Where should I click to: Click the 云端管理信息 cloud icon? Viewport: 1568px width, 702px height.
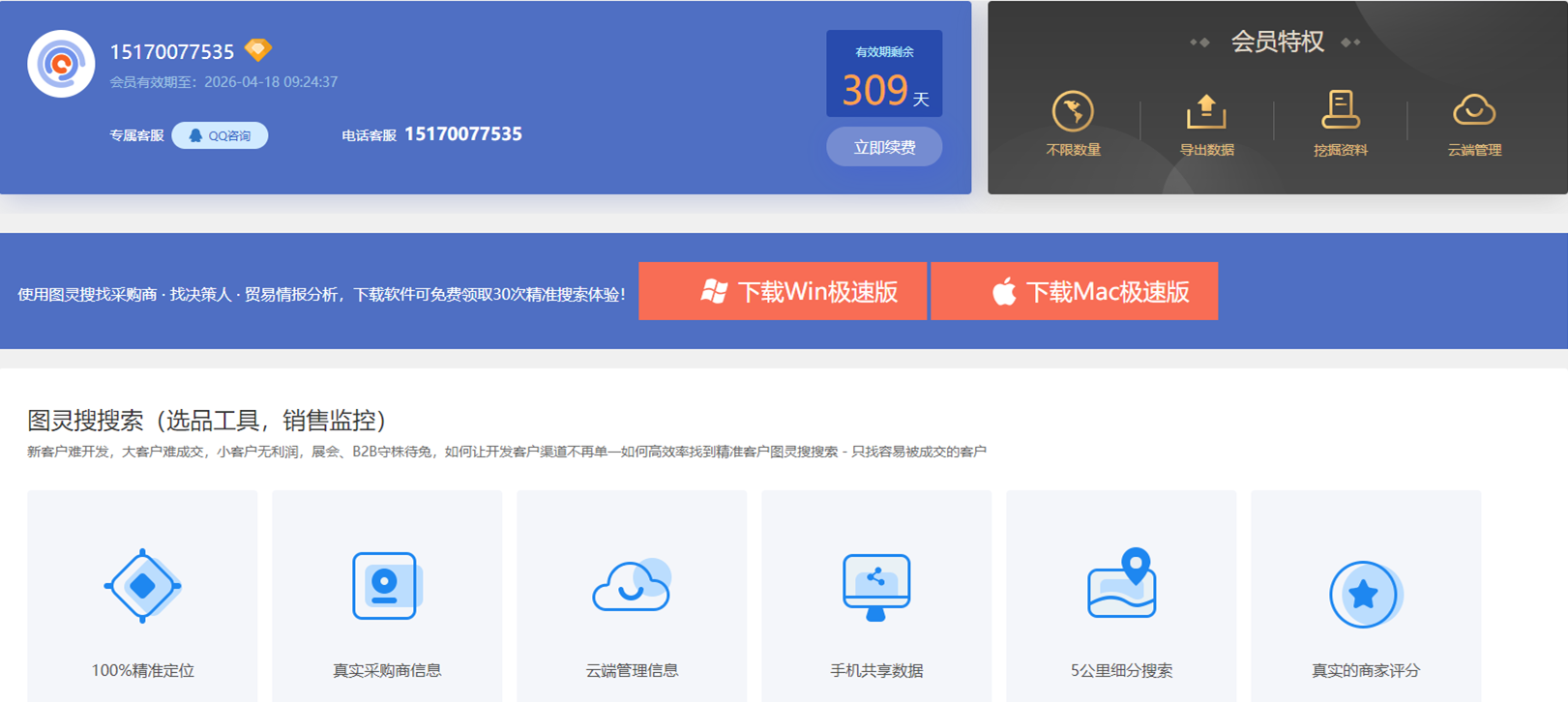click(632, 585)
